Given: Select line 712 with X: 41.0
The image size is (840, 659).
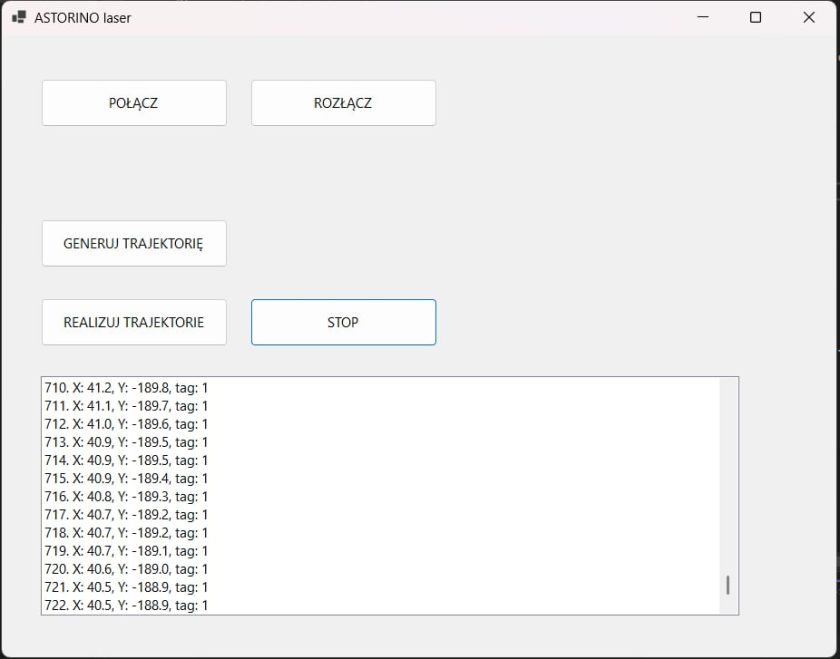Looking at the screenshot, I should coord(127,423).
